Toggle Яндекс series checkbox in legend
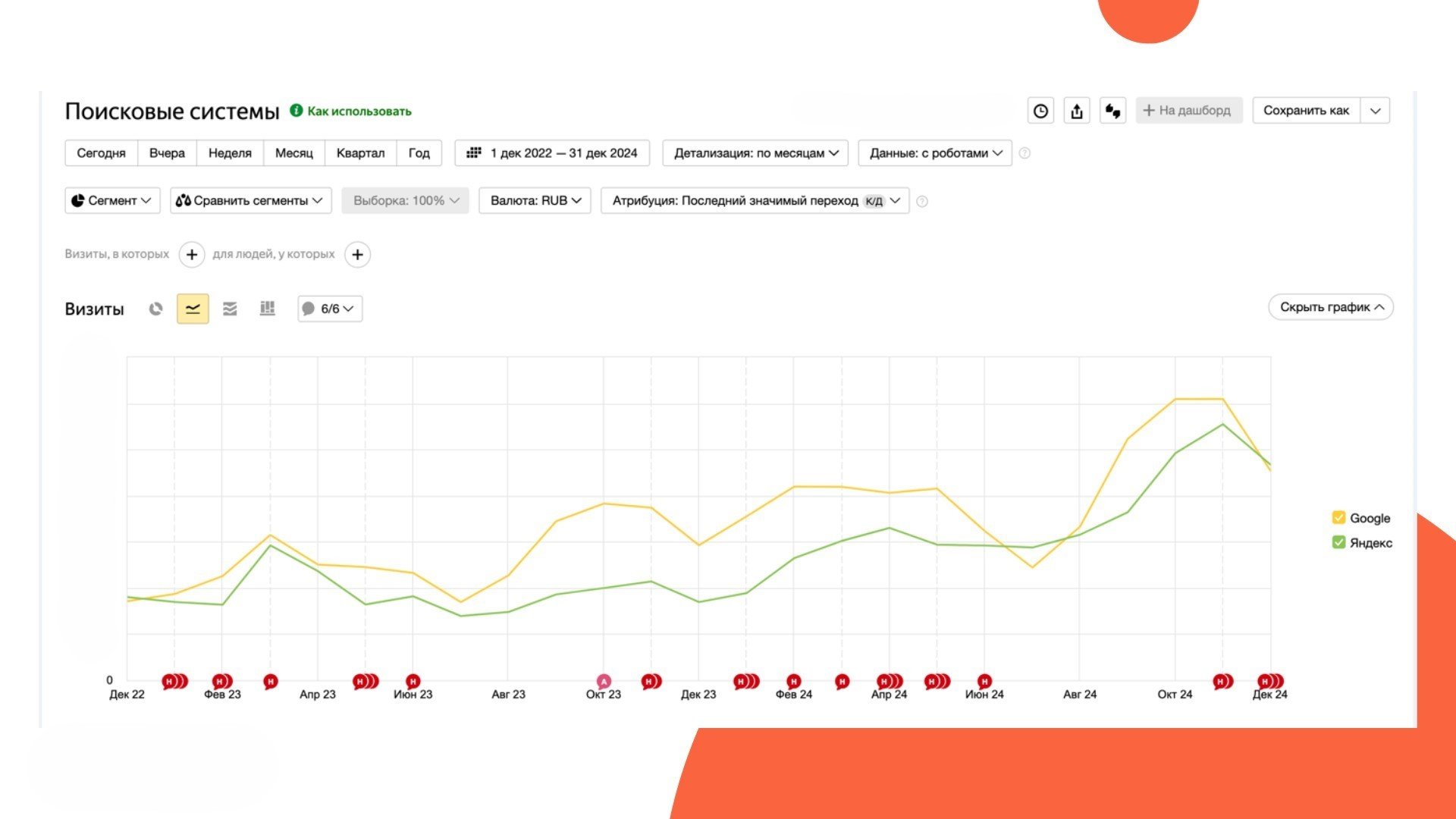 [x=1338, y=542]
